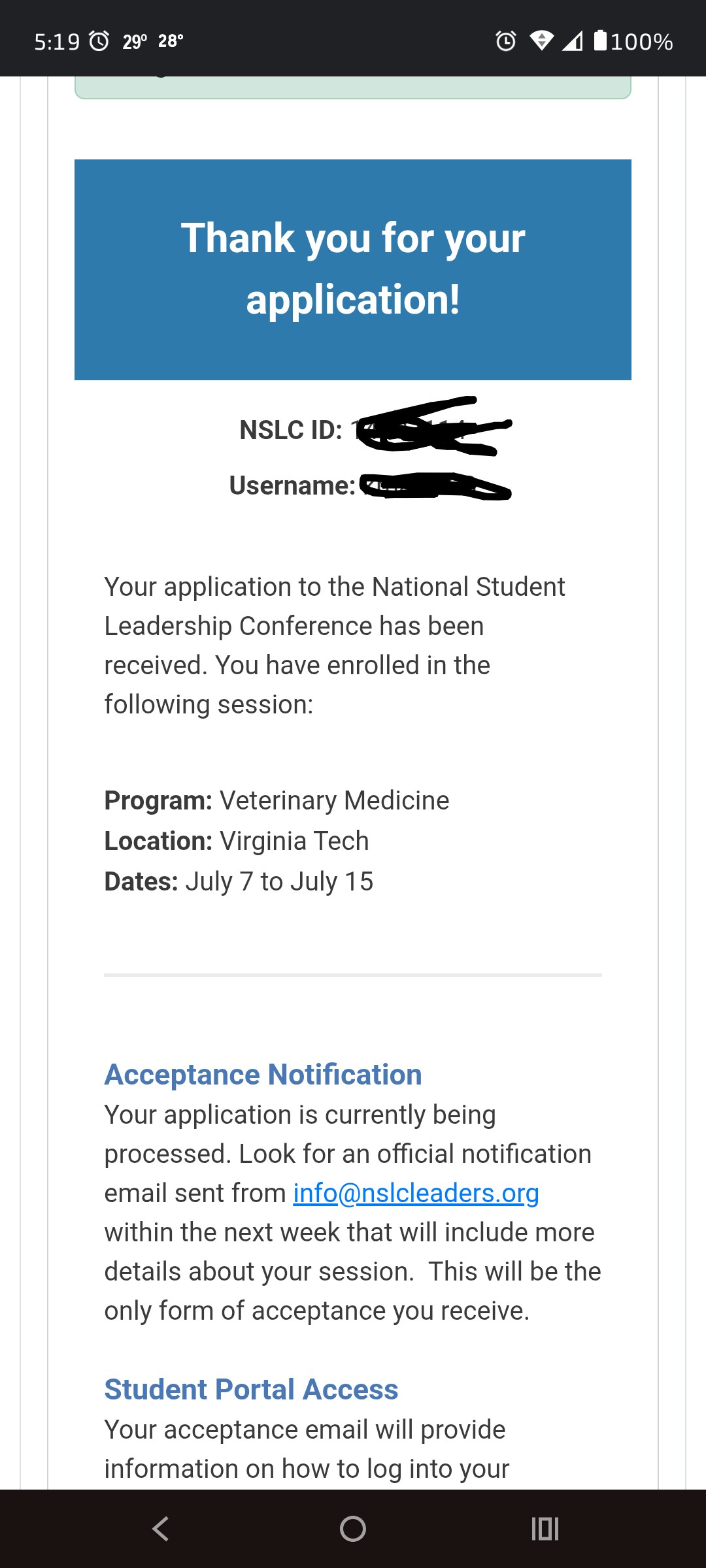This screenshot has width=706, height=1568.
Task: Tap the battery icon showing 100%
Action: (600, 41)
